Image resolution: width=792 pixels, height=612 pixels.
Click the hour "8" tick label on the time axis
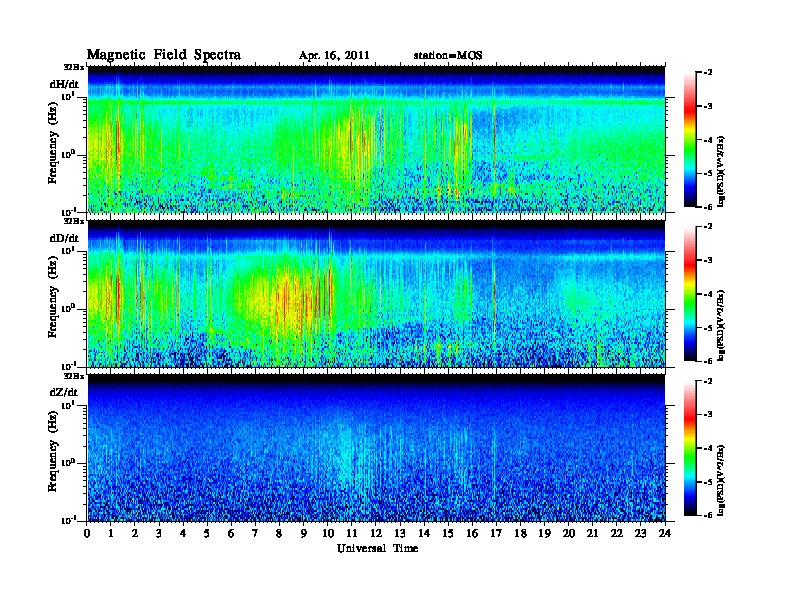click(279, 533)
